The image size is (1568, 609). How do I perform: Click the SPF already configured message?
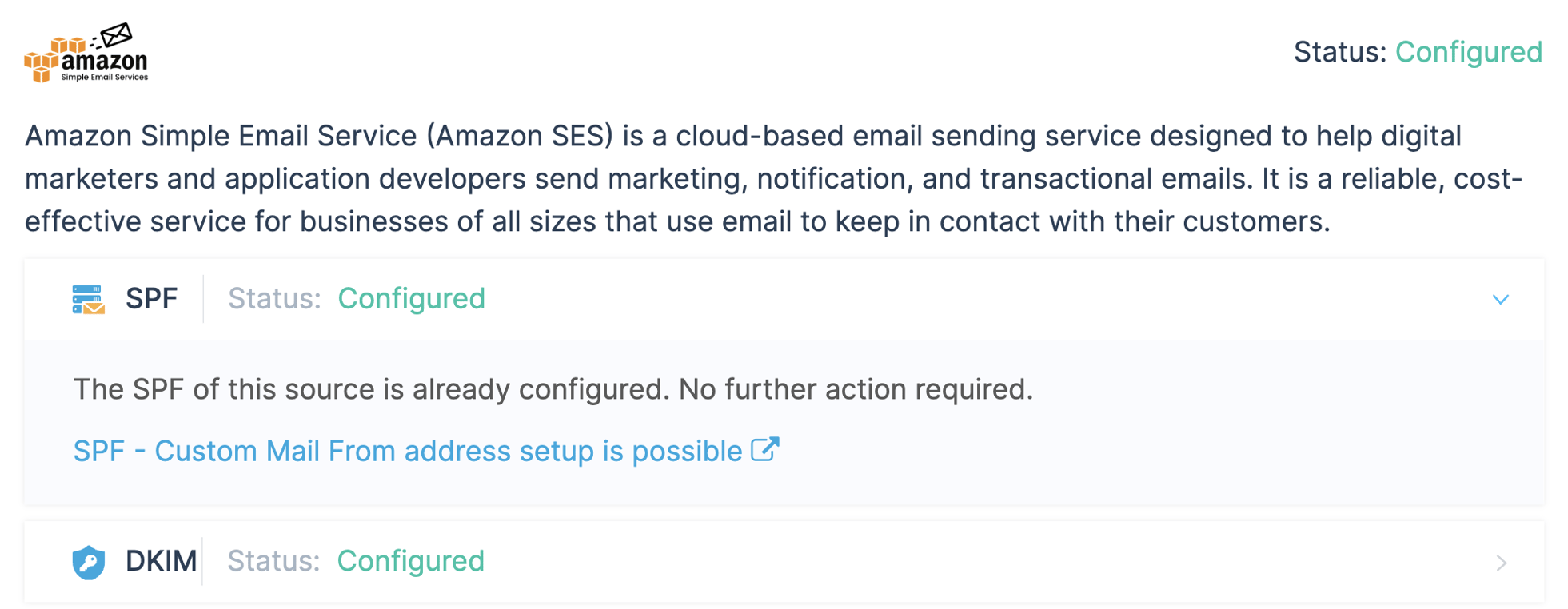pos(553,390)
